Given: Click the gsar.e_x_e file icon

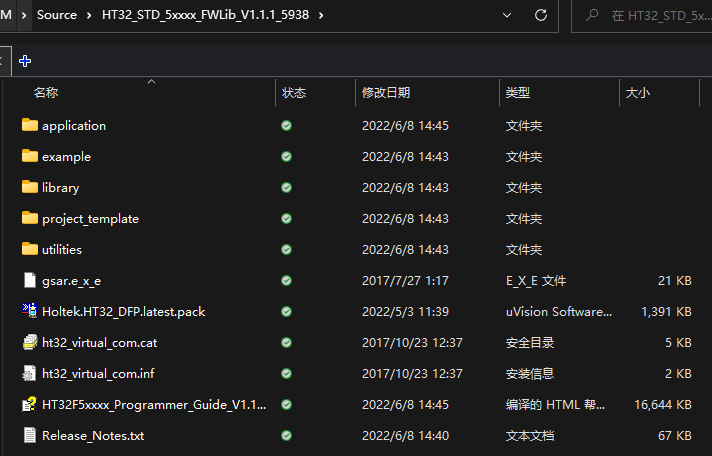Looking at the screenshot, I should [x=30, y=280].
